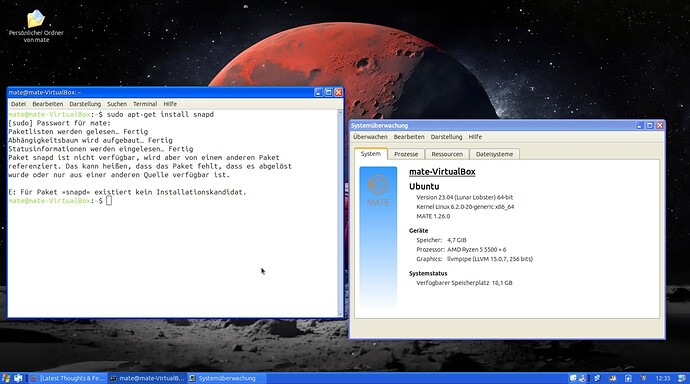Click terminal icon on 'mate@mate-VirtualB...' taskbar entry
The width and height of the screenshot is (690, 384).
pos(113,378)
